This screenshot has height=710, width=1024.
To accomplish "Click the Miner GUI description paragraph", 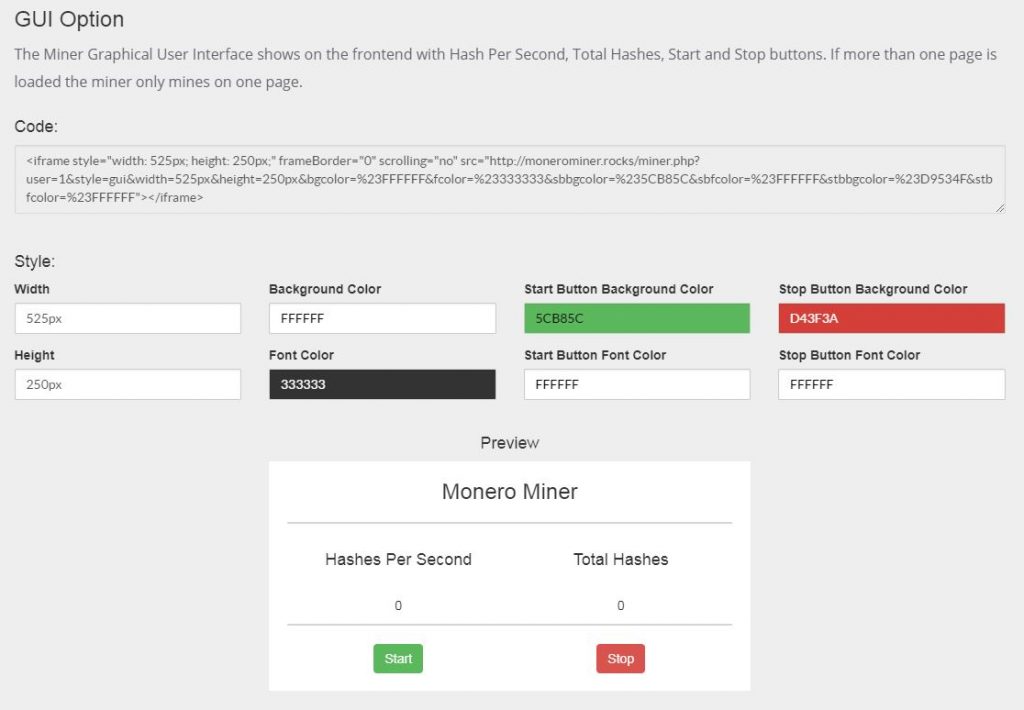I will [x=505, y=68].
